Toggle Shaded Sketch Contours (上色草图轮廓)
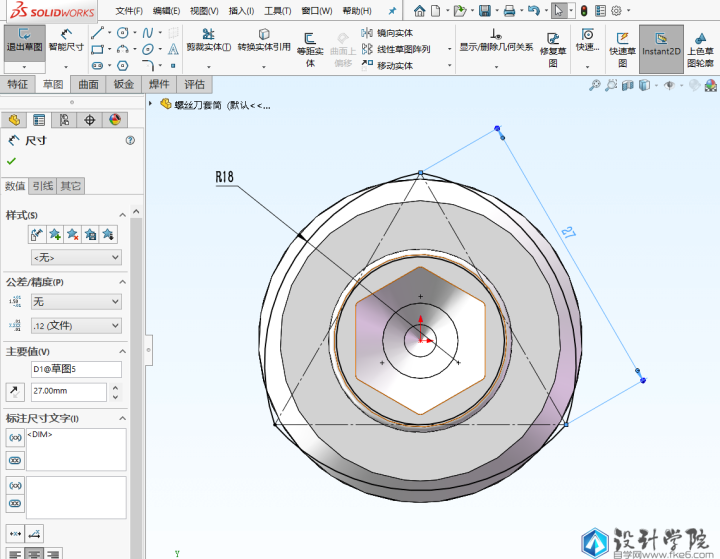 click(x=700, y=44)
